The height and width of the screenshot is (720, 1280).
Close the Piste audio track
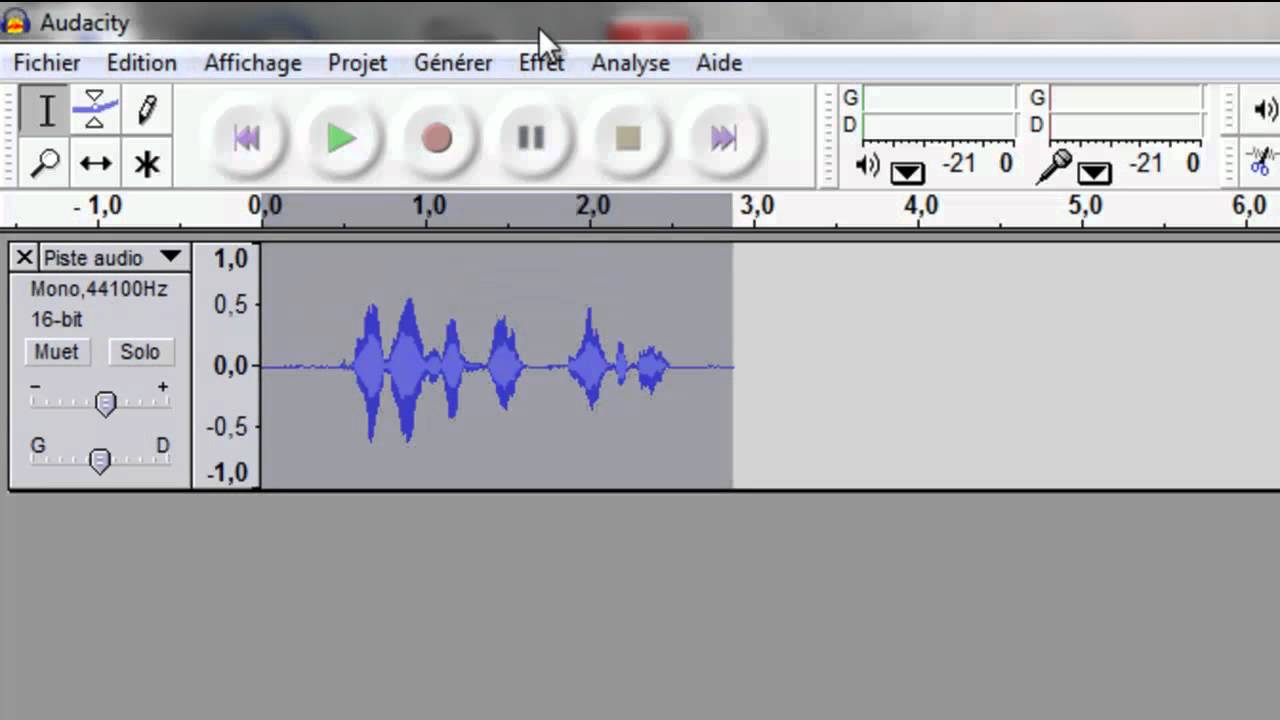tap(25, 258)
